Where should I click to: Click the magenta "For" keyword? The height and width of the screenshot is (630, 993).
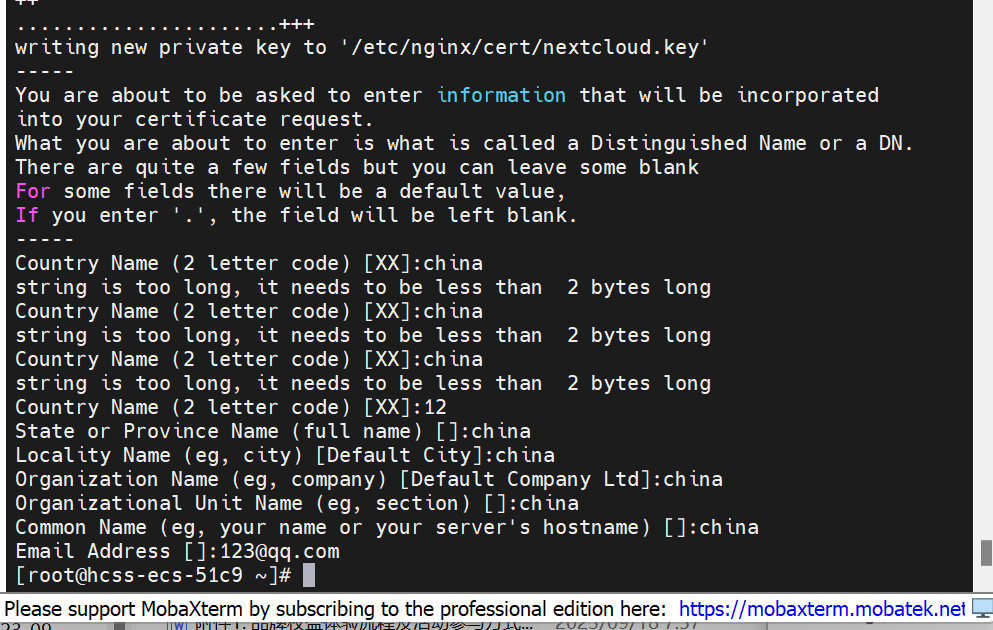click(33, 191)
